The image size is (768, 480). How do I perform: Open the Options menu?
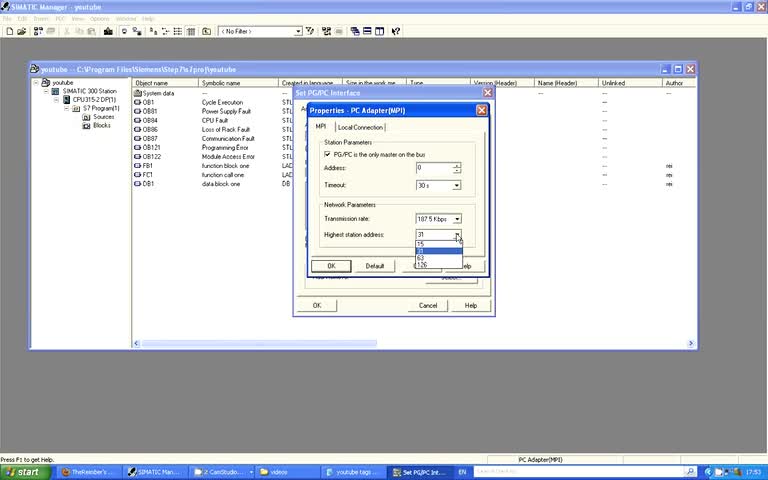click(99, 19)
